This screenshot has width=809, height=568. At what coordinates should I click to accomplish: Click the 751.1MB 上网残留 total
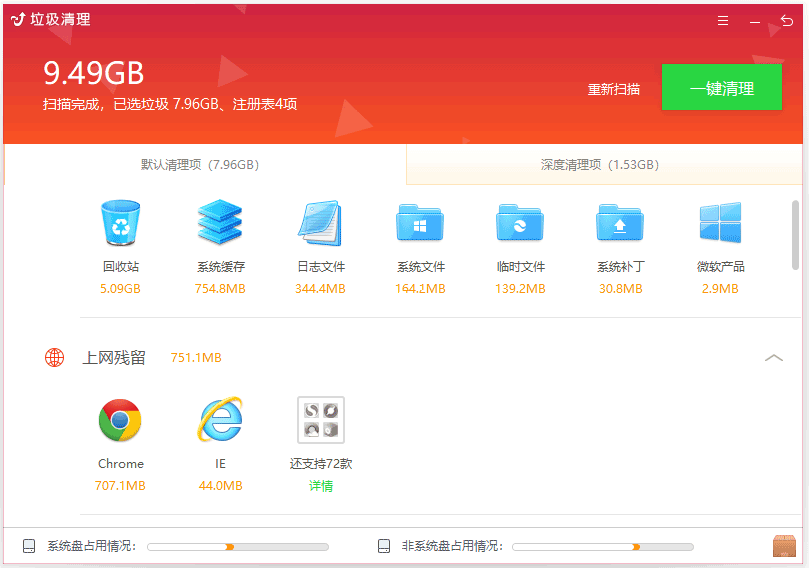pos(196,358)
